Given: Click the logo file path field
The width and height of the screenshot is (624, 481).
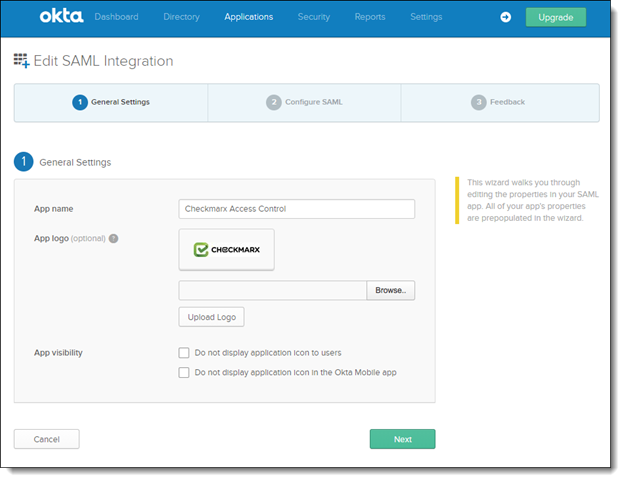Looking at the screenshot, I should click(273, 290).
